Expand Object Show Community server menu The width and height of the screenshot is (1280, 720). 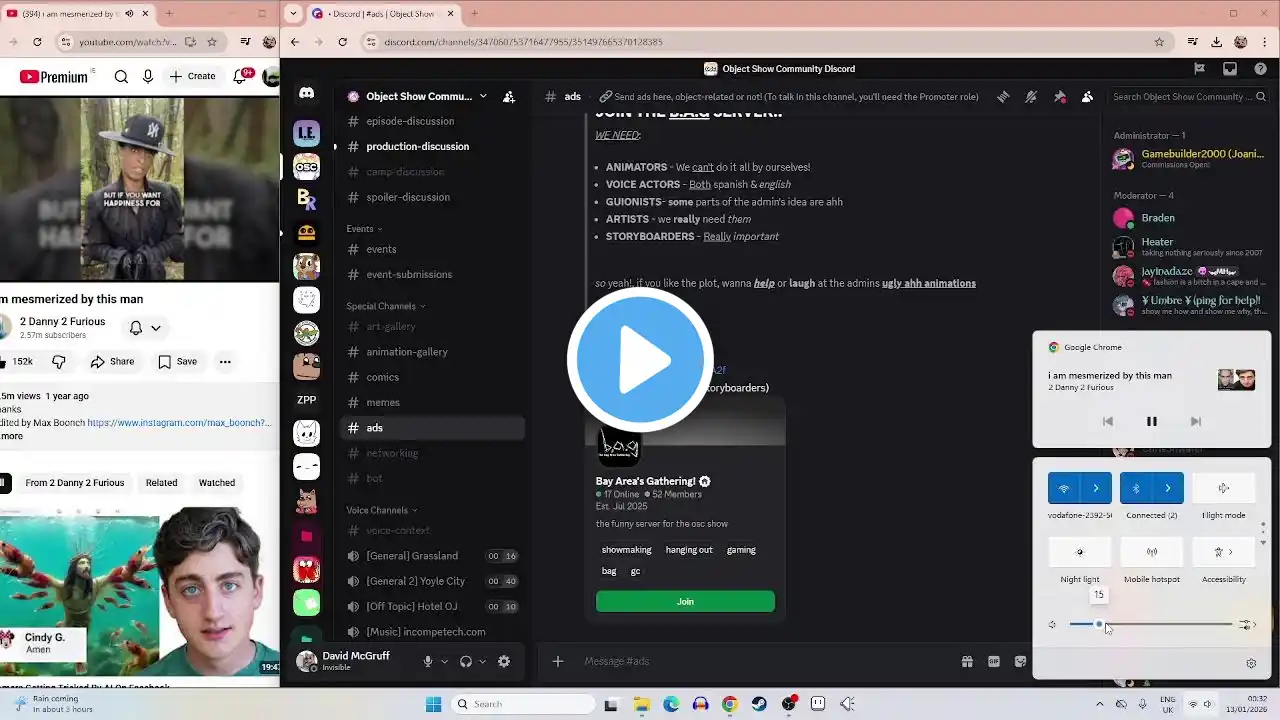pyautogui.click(x=483, y=97)
